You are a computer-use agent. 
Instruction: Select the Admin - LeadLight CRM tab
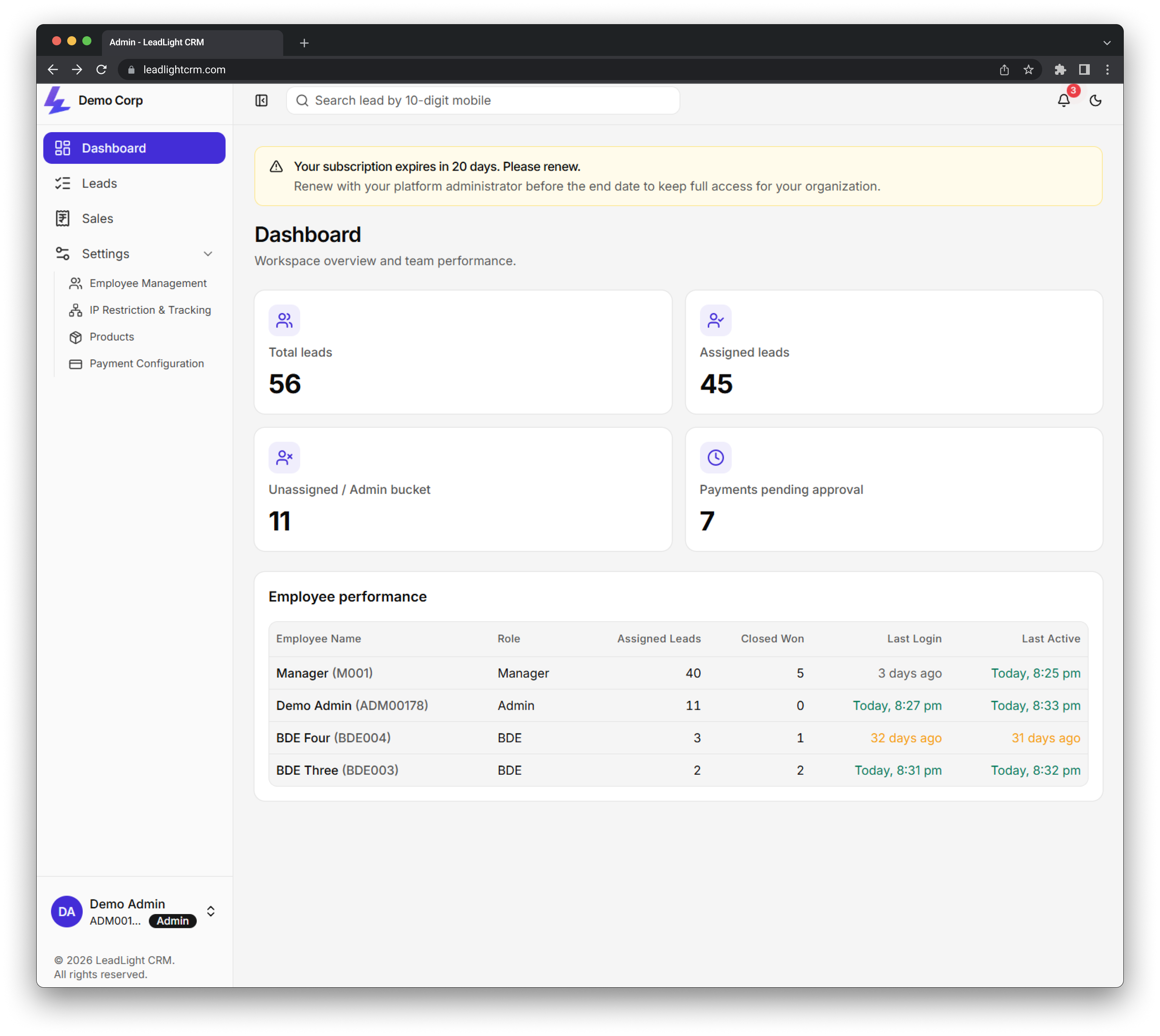[192, 43]
